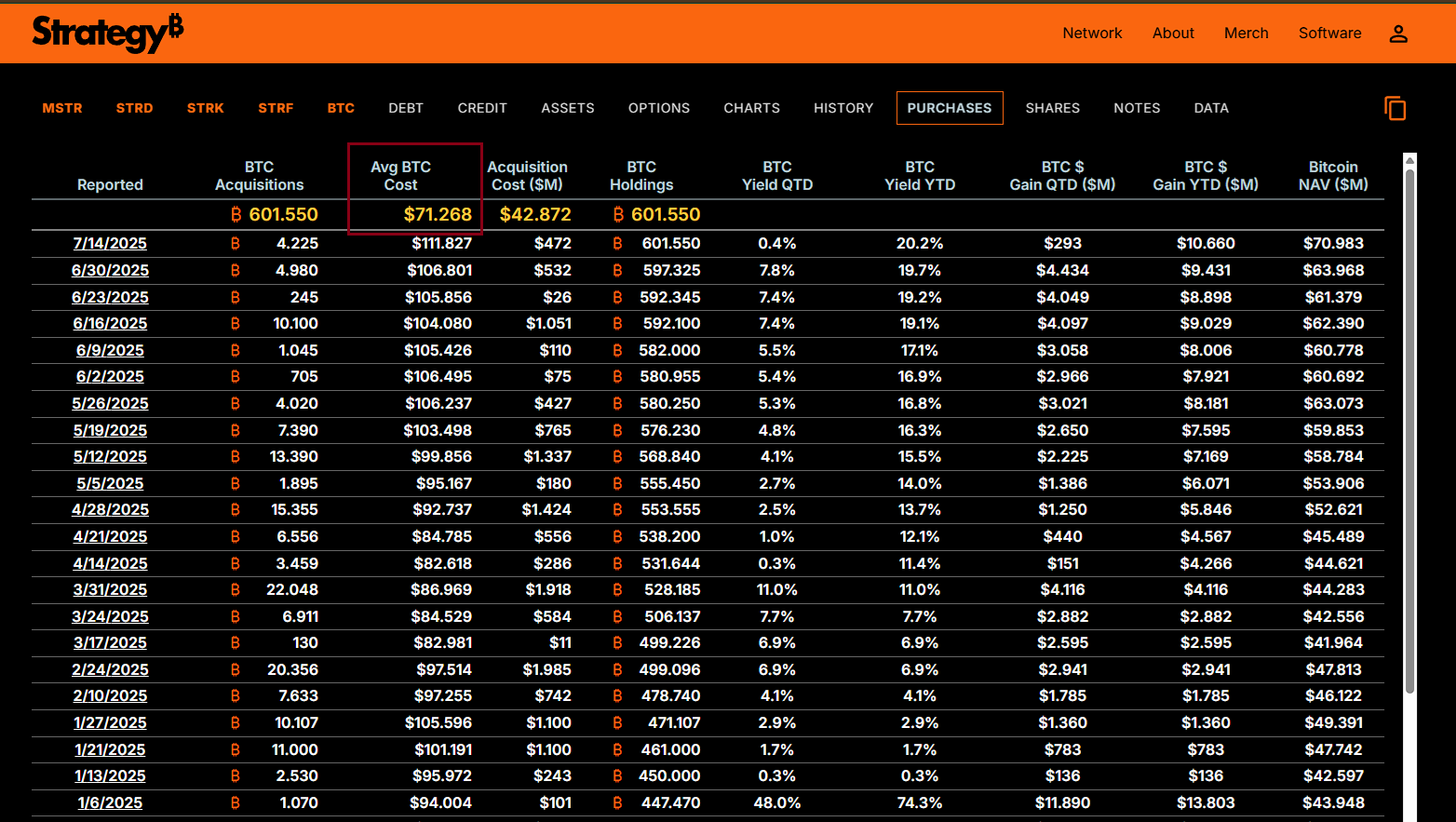1456x822 pixels.
Task: Click the Bitcoin NAV column header
Action: 1332,176
